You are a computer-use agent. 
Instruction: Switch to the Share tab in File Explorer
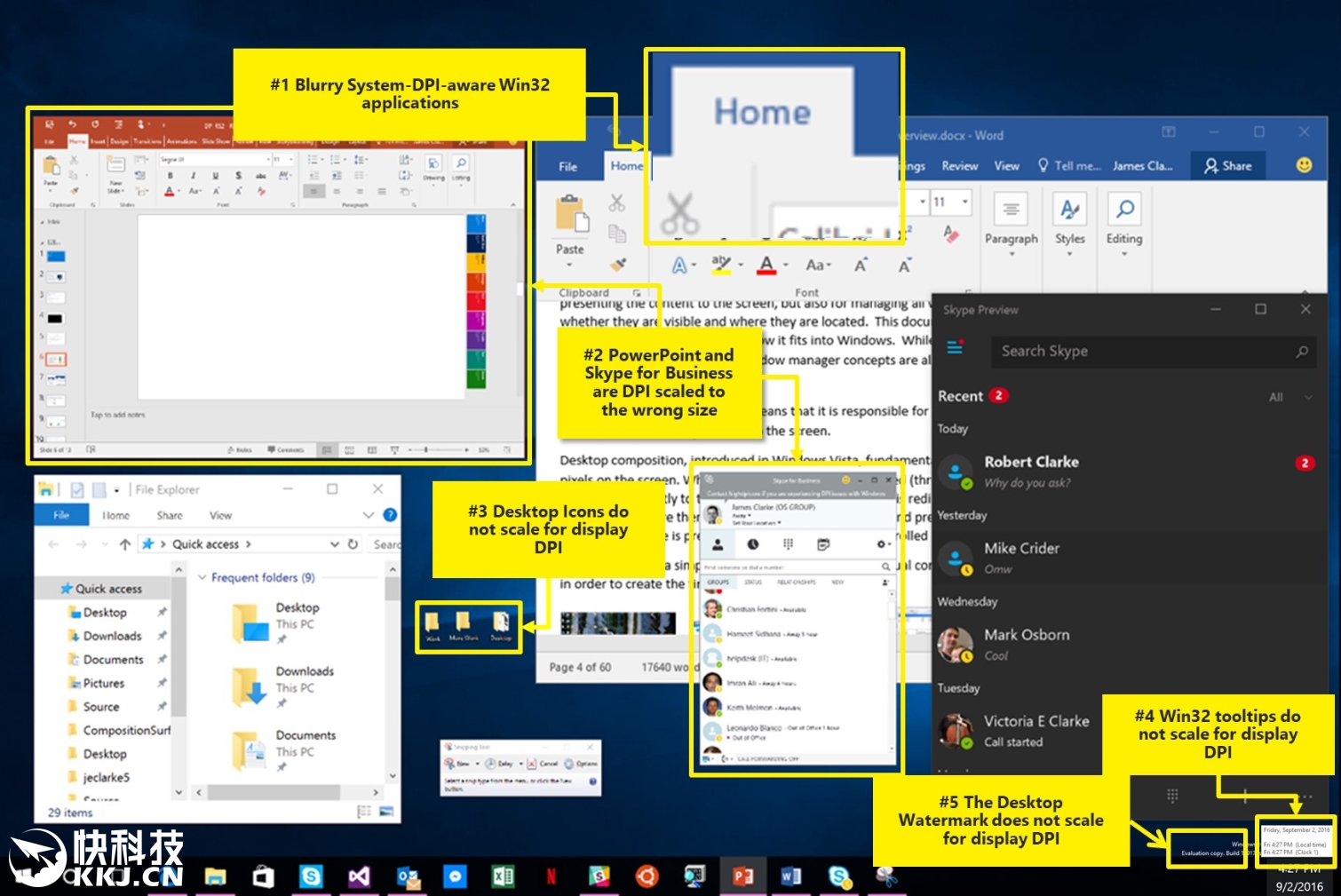(x=170, y=515)
